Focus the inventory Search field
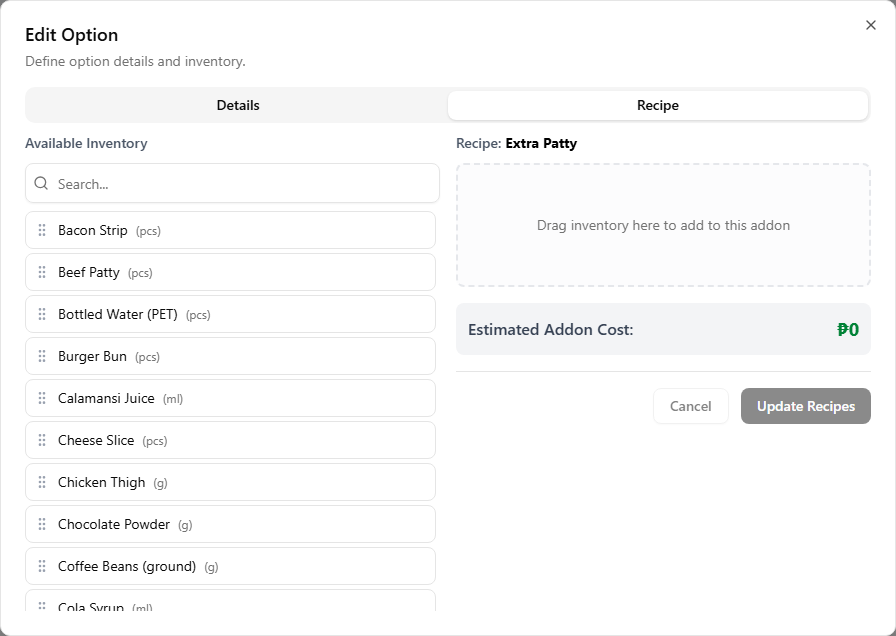 [x=232, y=183]
